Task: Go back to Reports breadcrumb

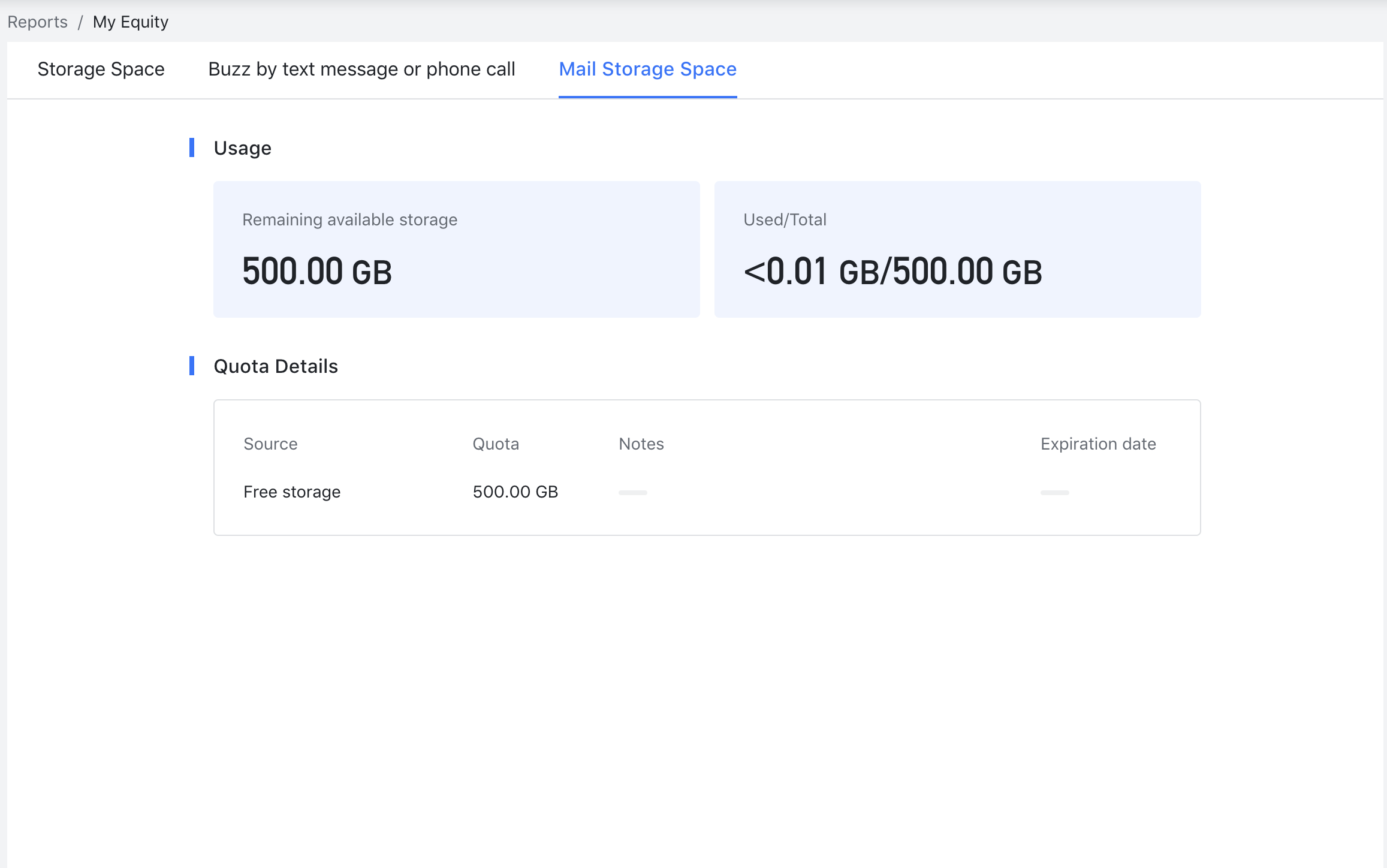Action: (x=37, y=22)
